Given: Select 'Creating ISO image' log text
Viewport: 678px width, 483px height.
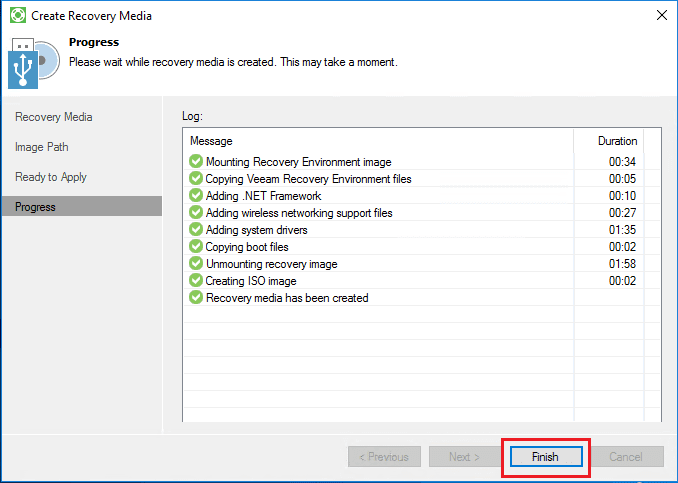Looking at the screenshot, I should tap(251, 281).
